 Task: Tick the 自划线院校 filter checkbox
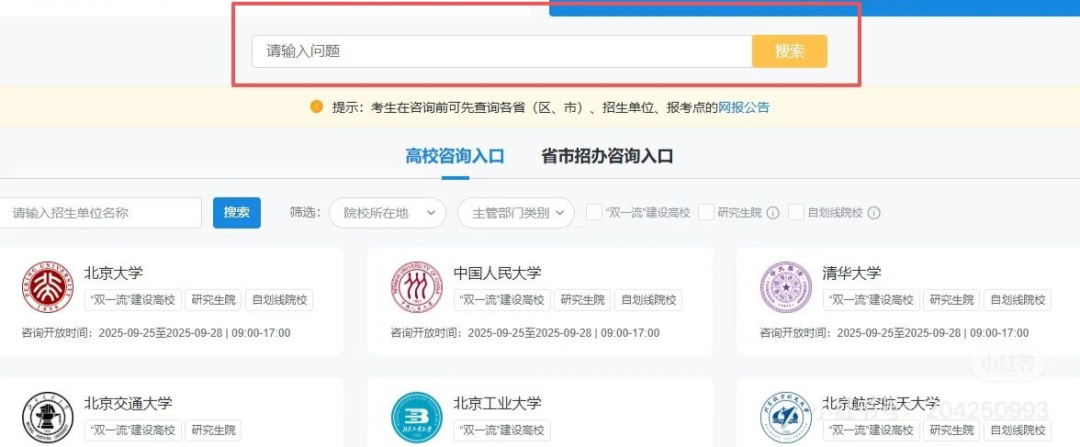[x=796, y=212]
